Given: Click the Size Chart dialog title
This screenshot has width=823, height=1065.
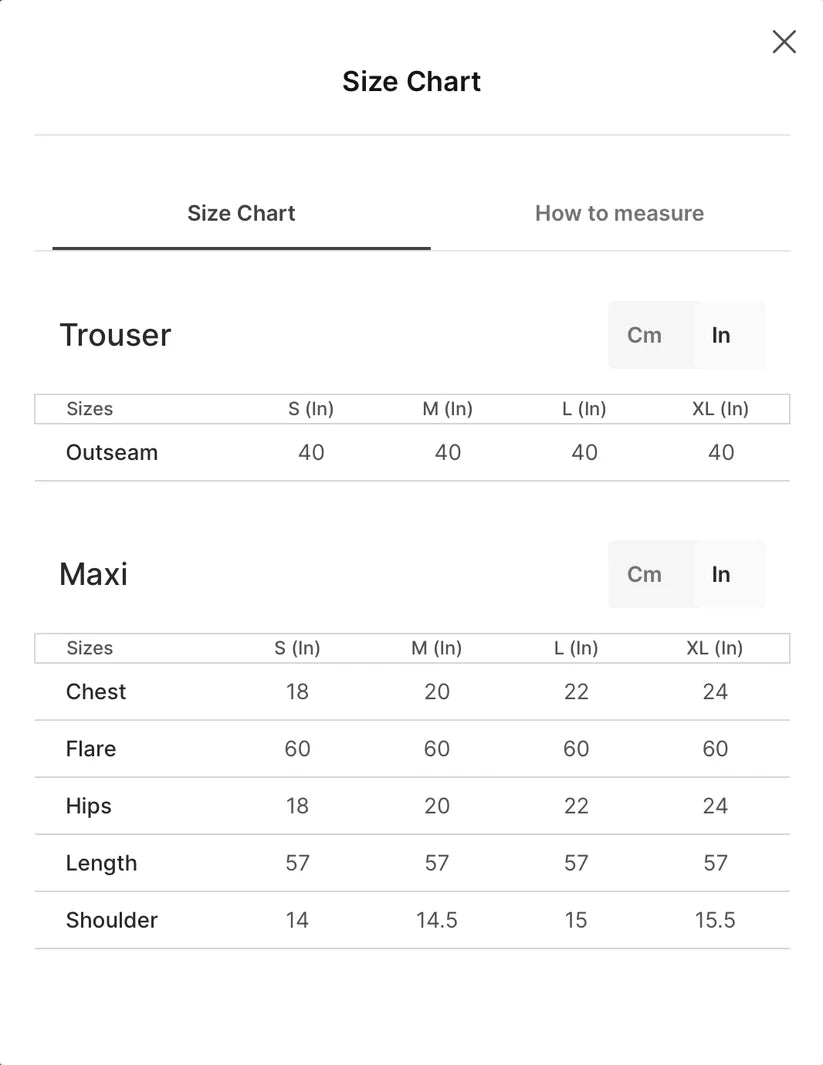Looking at the screenshot, I should [x=412, y=82].
